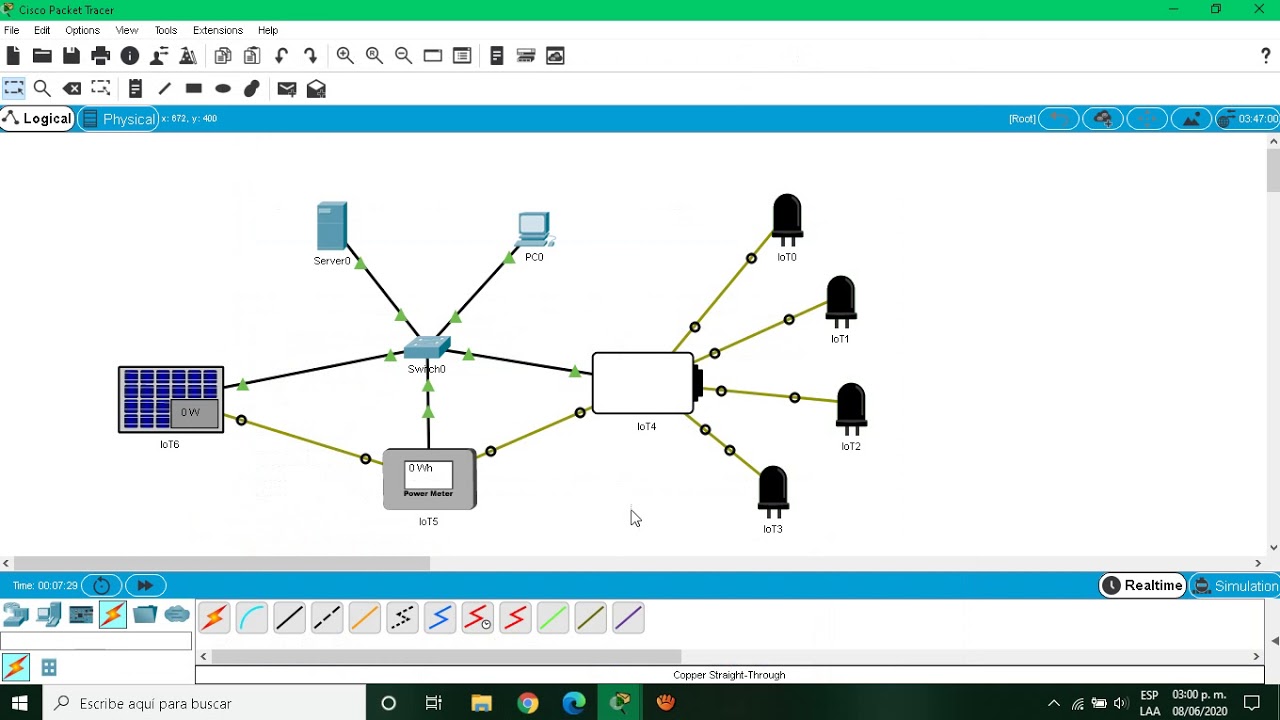Click the New file icon
Image resolution: width=1280 pixels, height=720 pixels.
[x=13, y=56]
